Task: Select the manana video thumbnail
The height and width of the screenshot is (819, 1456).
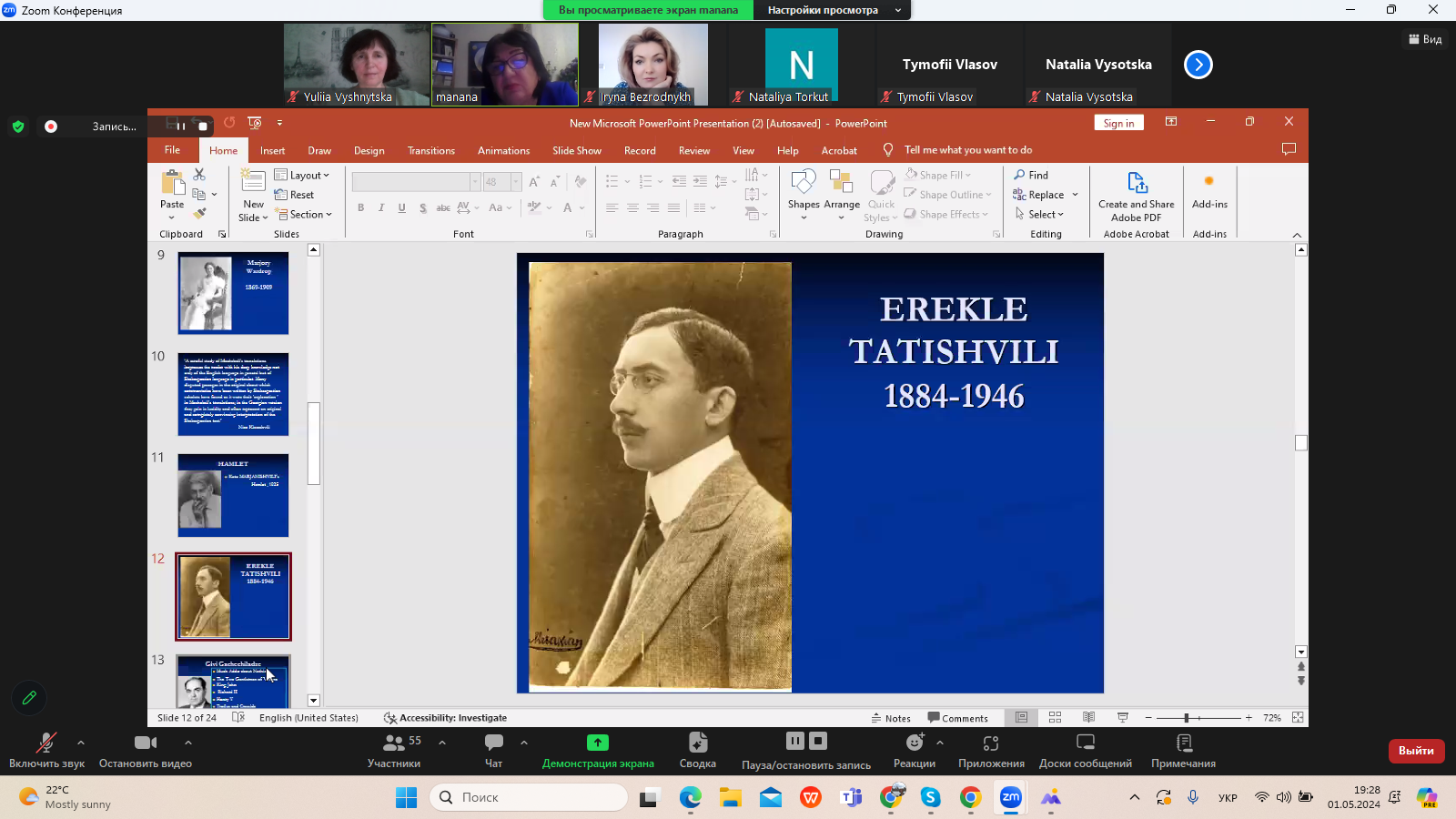Action: (505, 65)
